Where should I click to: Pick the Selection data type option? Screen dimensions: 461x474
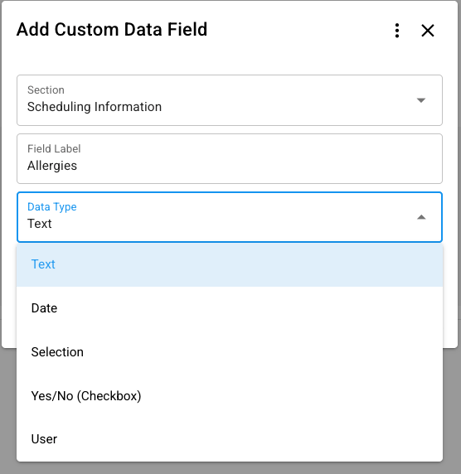pos(230,352)
